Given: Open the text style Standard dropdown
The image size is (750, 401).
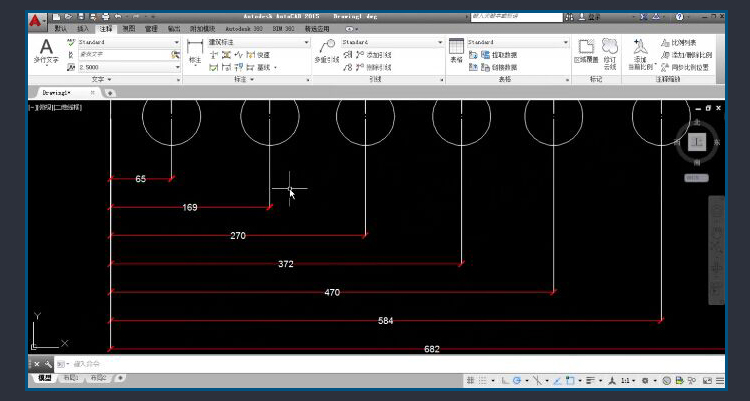Looking at the screenshot, I should [x=129, y=42].
